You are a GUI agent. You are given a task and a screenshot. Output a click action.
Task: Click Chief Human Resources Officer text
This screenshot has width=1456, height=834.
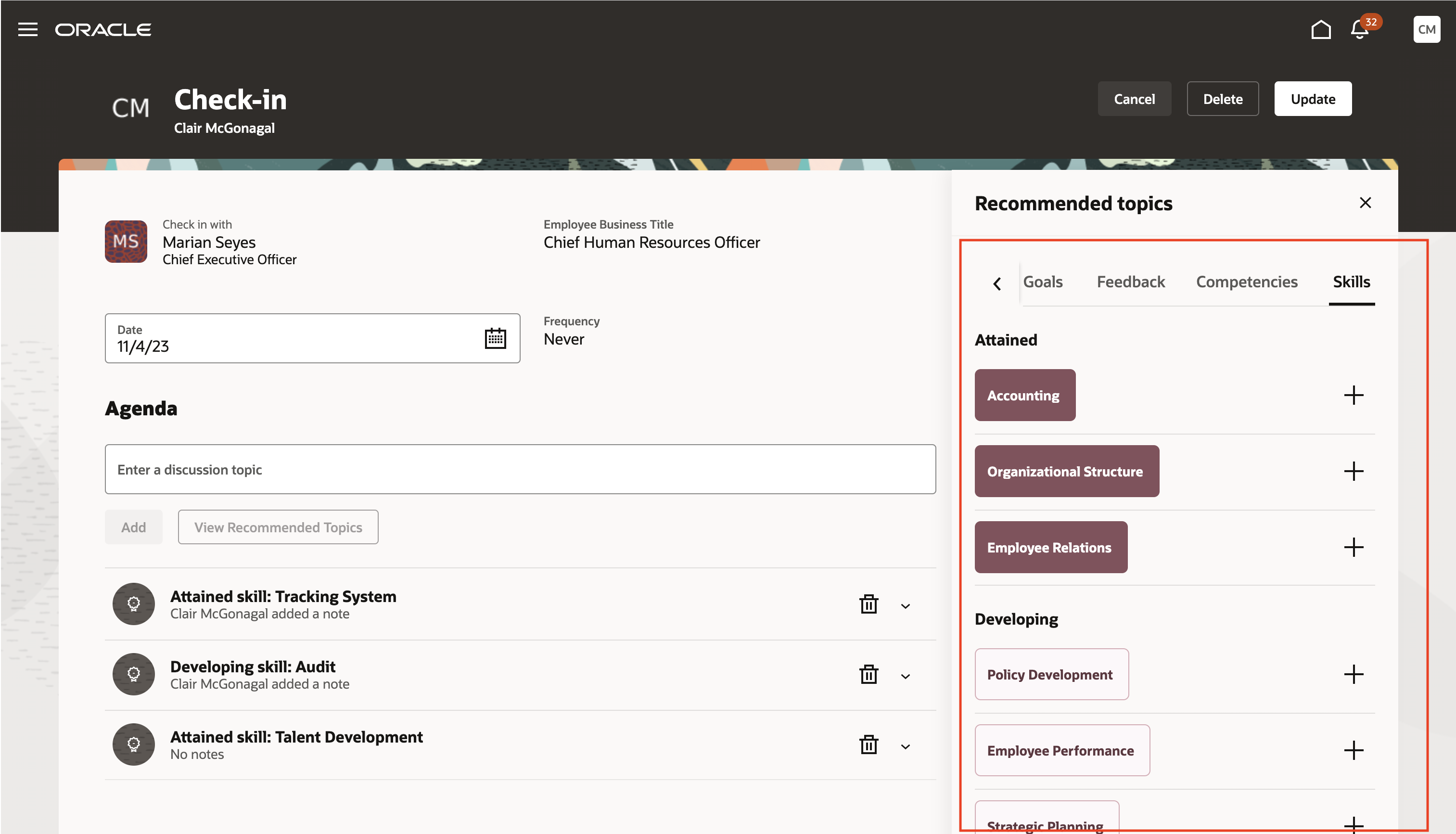pos(651,242)
